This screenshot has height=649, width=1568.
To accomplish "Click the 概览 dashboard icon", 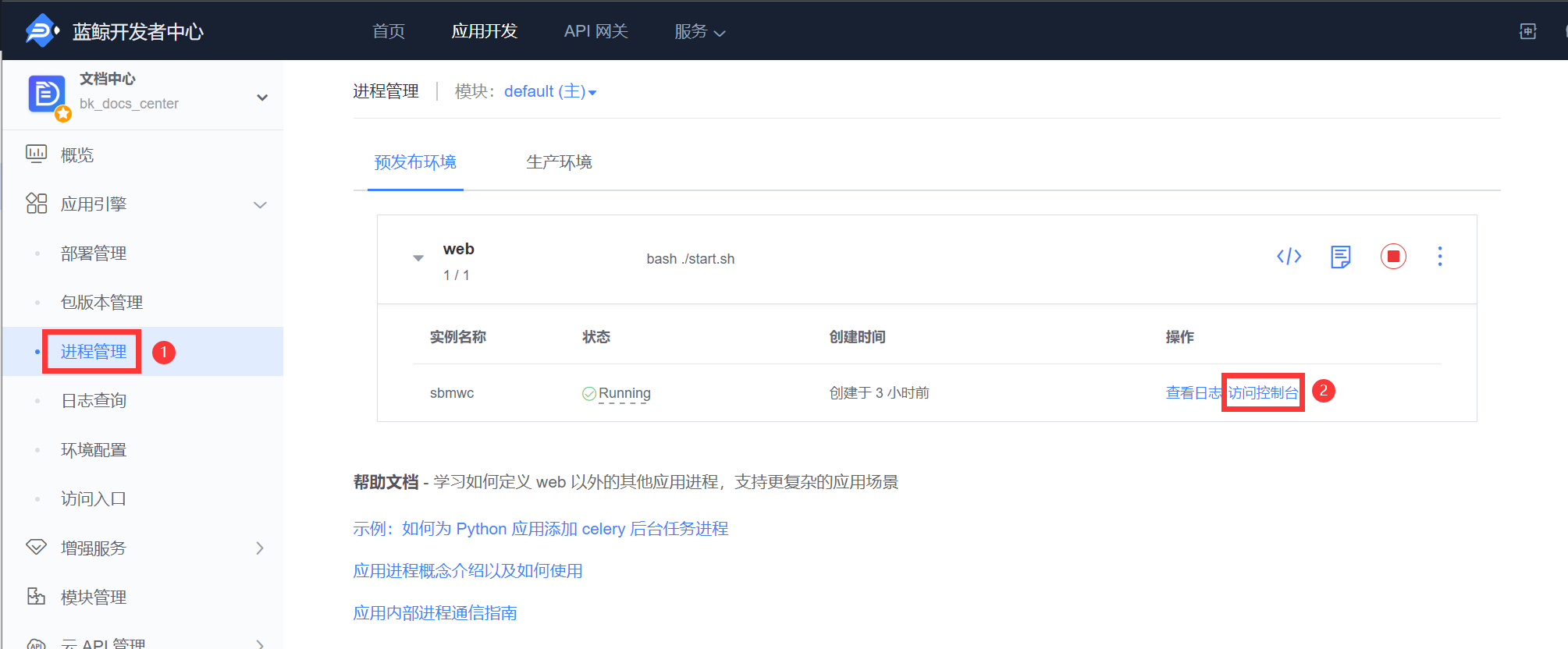I will point(36,154).
